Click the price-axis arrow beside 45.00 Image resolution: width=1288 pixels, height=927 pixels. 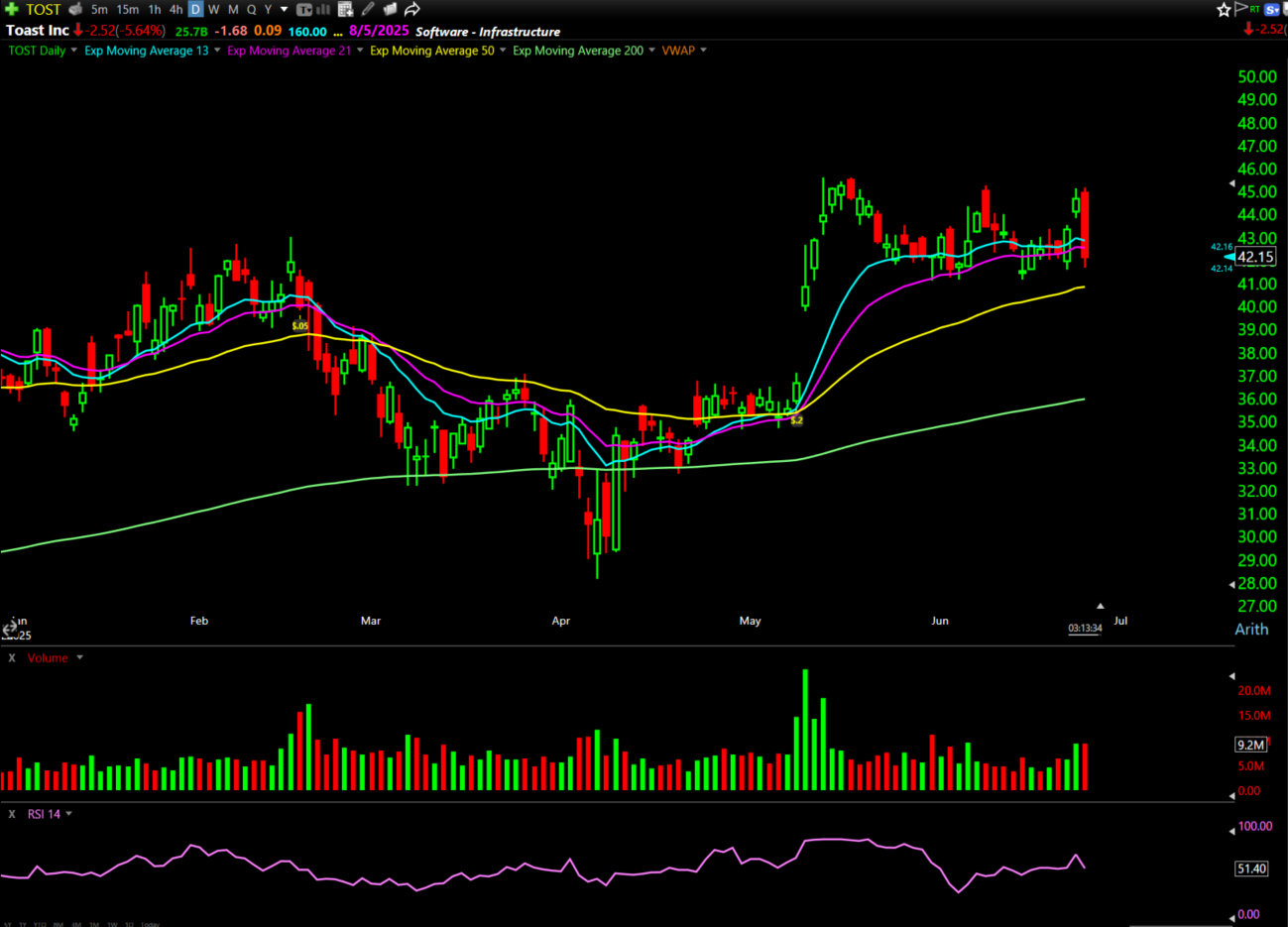click(x=1231, y=184)
